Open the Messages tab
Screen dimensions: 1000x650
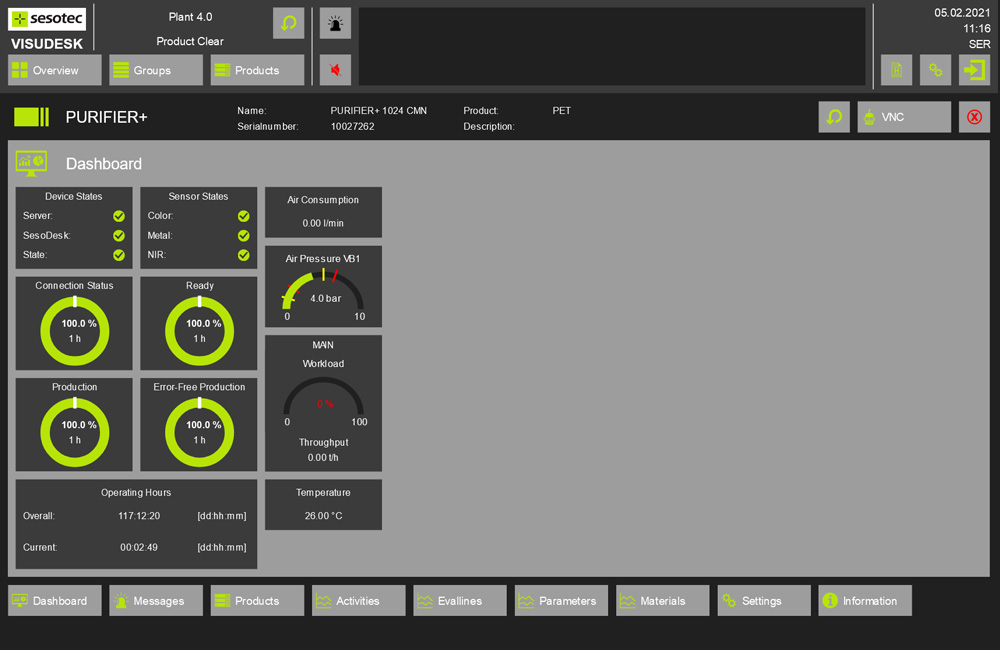coord(156,600)
